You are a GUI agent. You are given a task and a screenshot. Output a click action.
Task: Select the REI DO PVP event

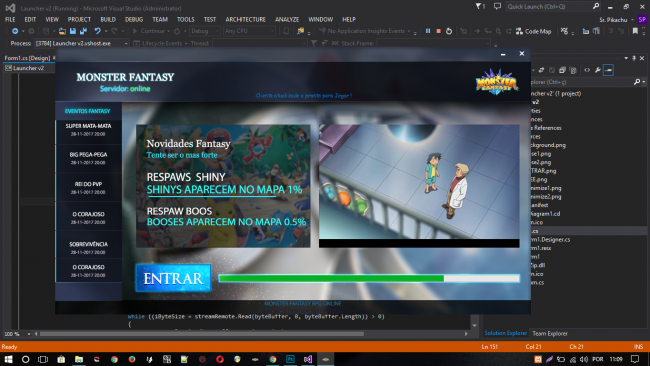[88, 187]
